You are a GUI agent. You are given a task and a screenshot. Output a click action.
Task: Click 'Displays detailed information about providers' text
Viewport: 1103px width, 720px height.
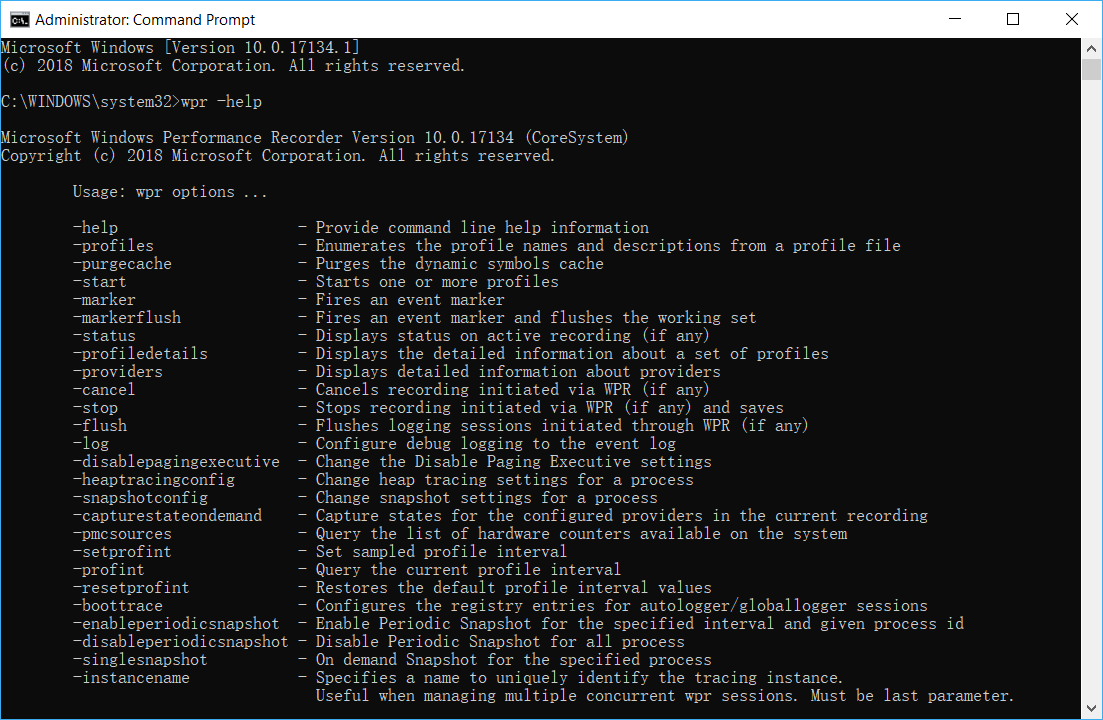click(518, 372)
